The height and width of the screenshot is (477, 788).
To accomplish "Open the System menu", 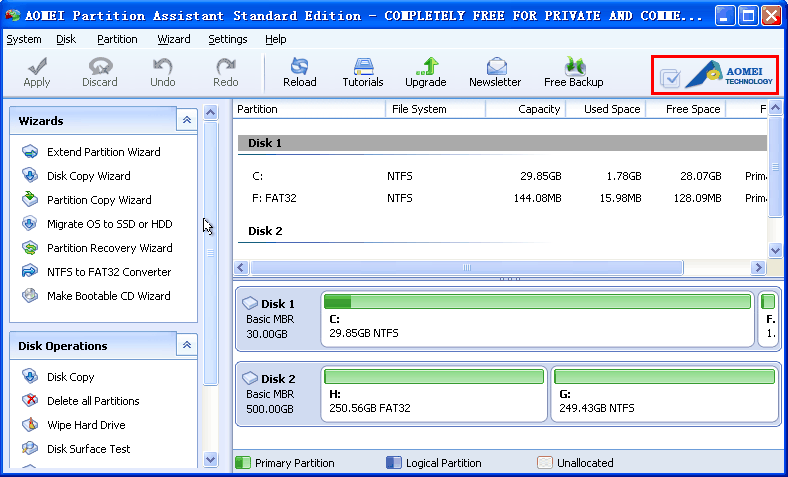I will (24, 39).
